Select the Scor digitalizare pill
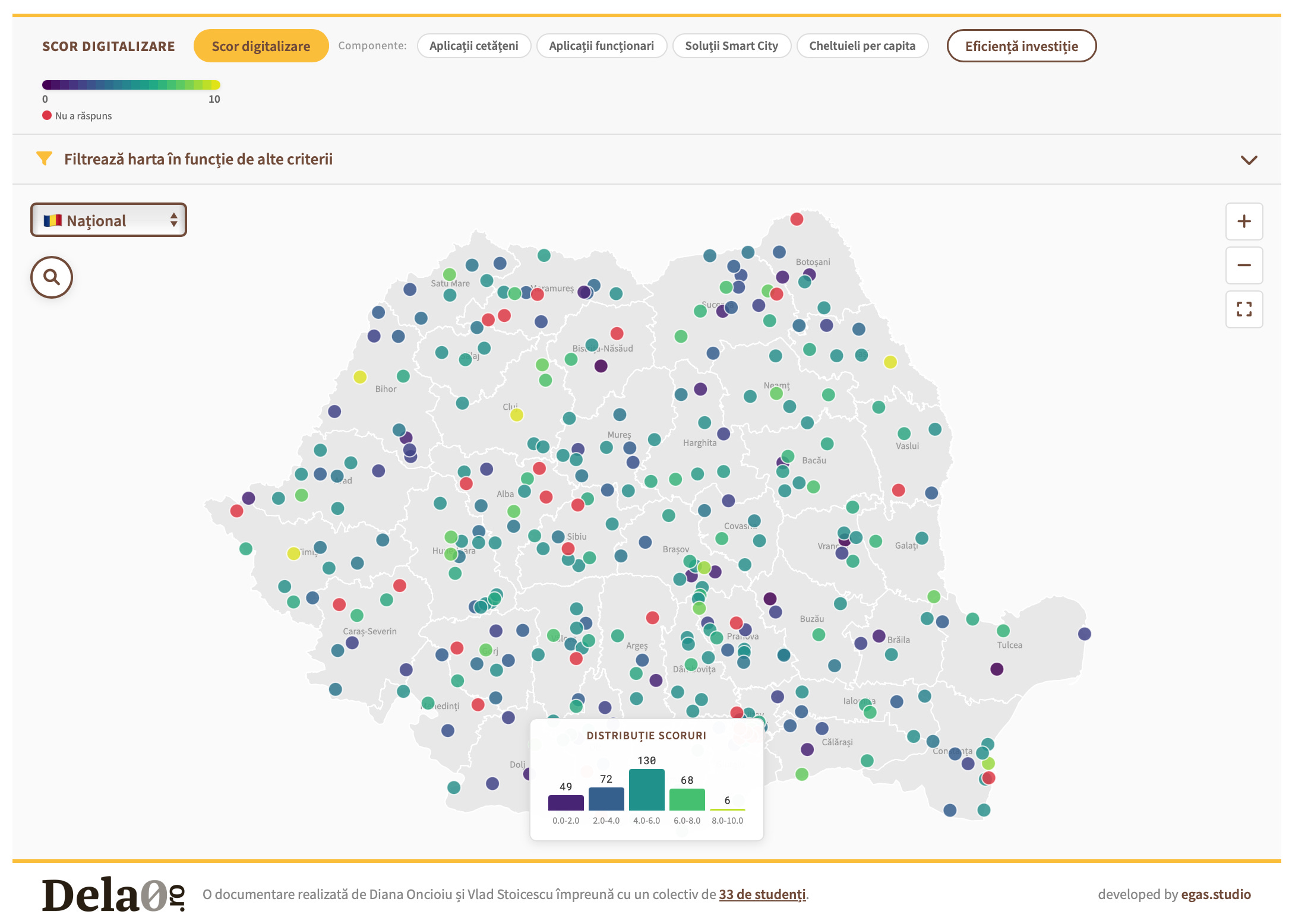This screenshot has width=1308, height=924. (261, 46)
